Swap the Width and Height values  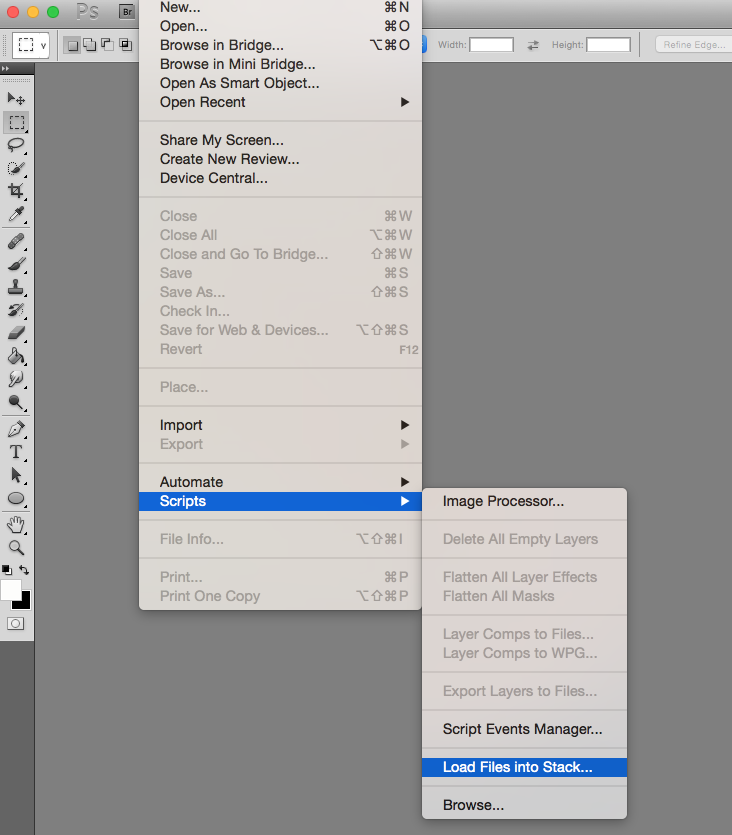tap(533, 45)
